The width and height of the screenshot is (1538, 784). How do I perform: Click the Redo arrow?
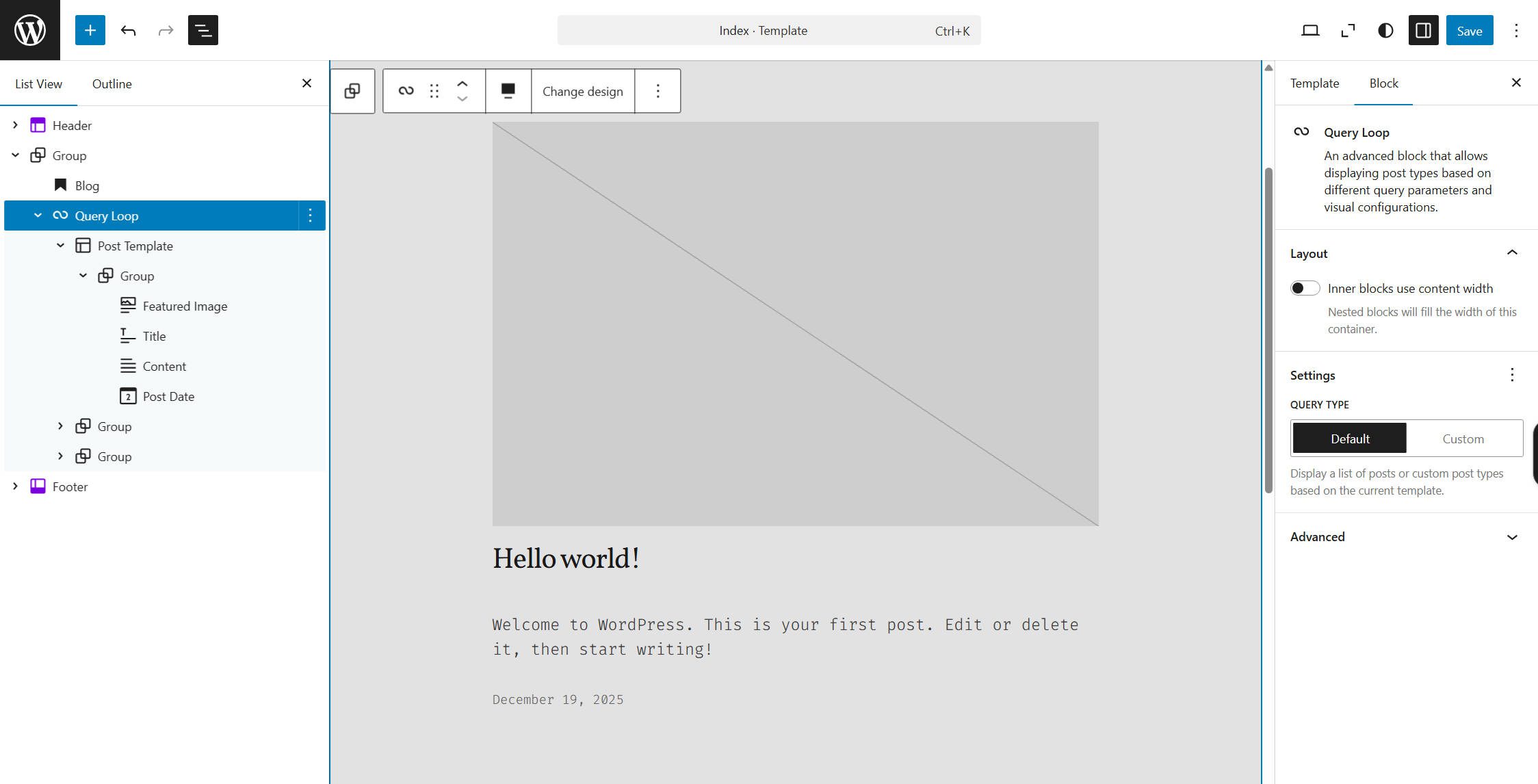tap(166, 30)
